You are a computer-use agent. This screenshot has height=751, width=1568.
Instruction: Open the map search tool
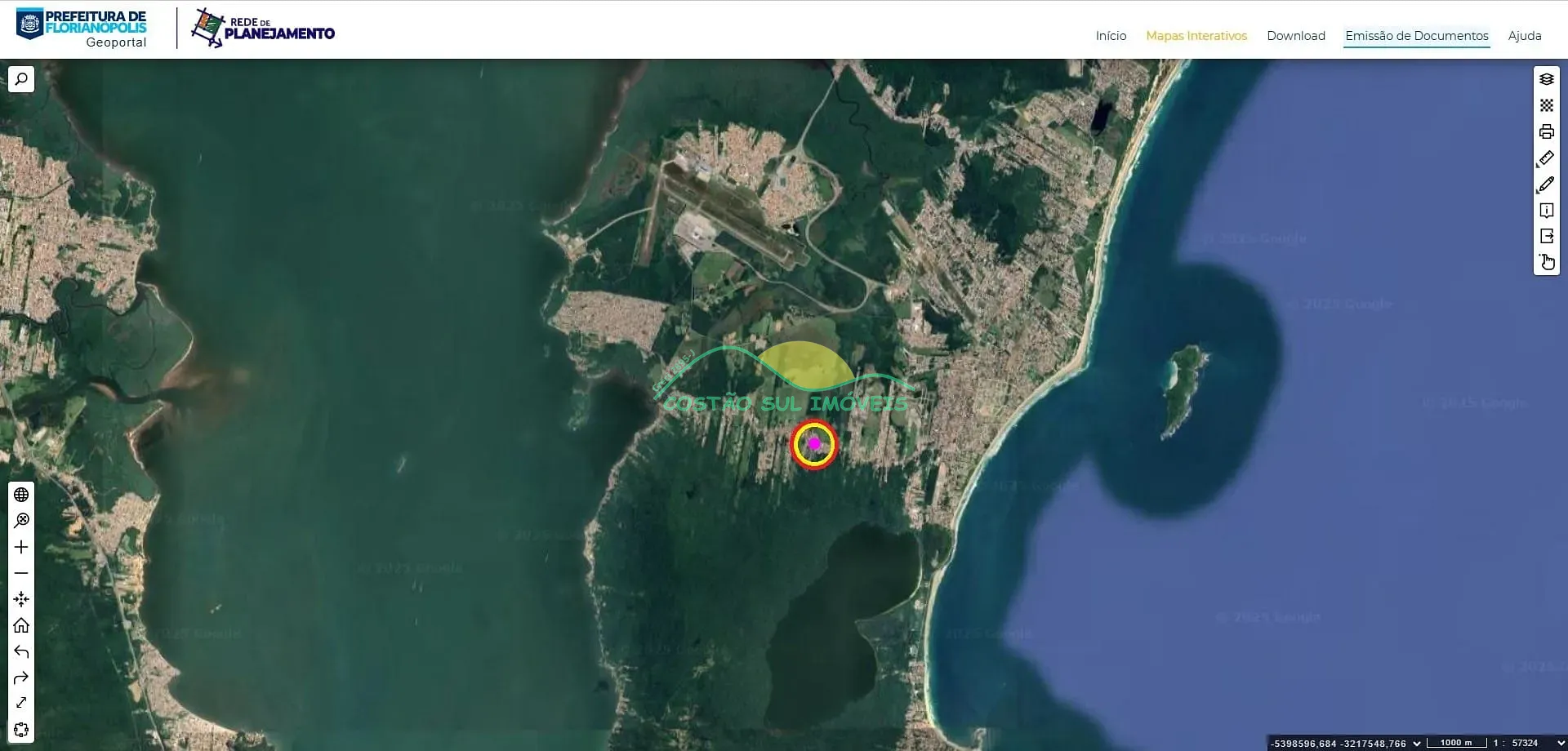[x=21, y=79]
